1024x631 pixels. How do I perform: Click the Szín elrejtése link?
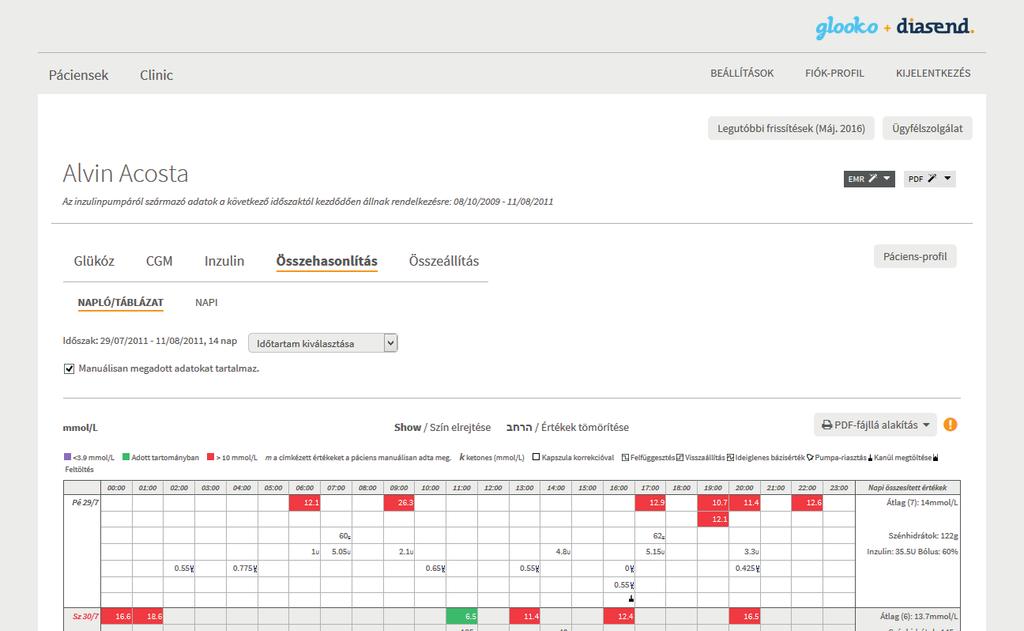tap(460, 427)
